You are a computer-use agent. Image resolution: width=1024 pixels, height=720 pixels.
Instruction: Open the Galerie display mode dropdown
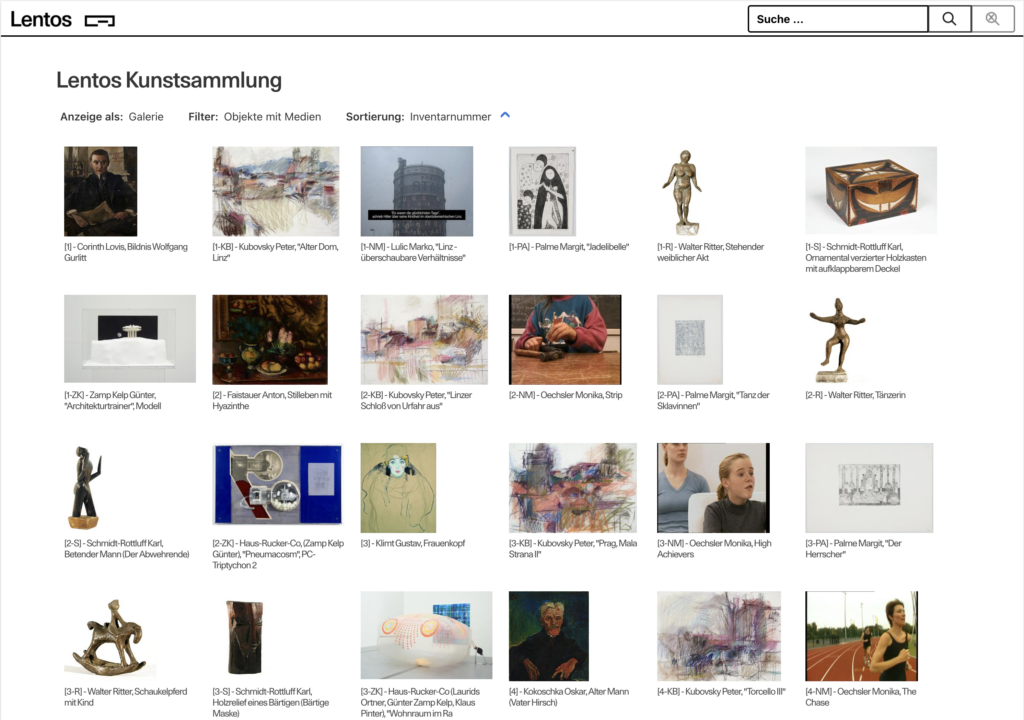(x=146, y=117)
